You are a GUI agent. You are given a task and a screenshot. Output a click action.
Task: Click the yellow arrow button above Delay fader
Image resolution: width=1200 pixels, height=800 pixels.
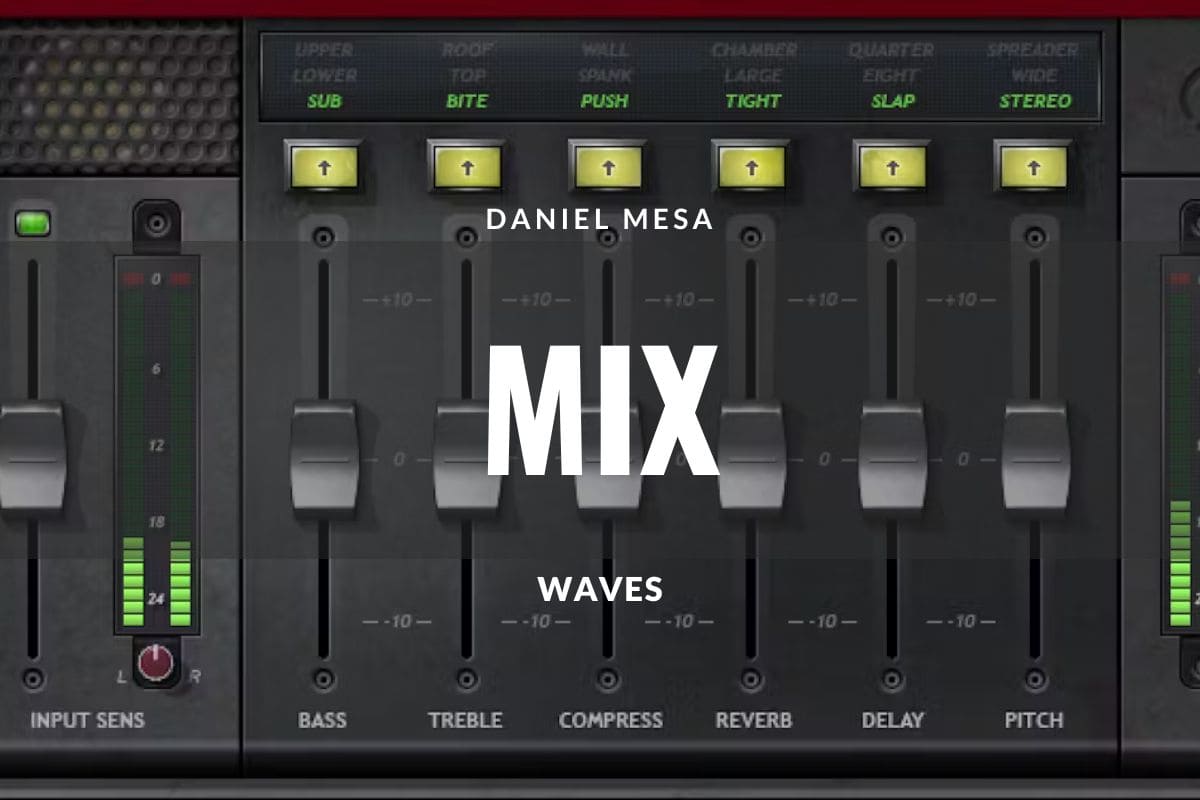coord(892,166)
